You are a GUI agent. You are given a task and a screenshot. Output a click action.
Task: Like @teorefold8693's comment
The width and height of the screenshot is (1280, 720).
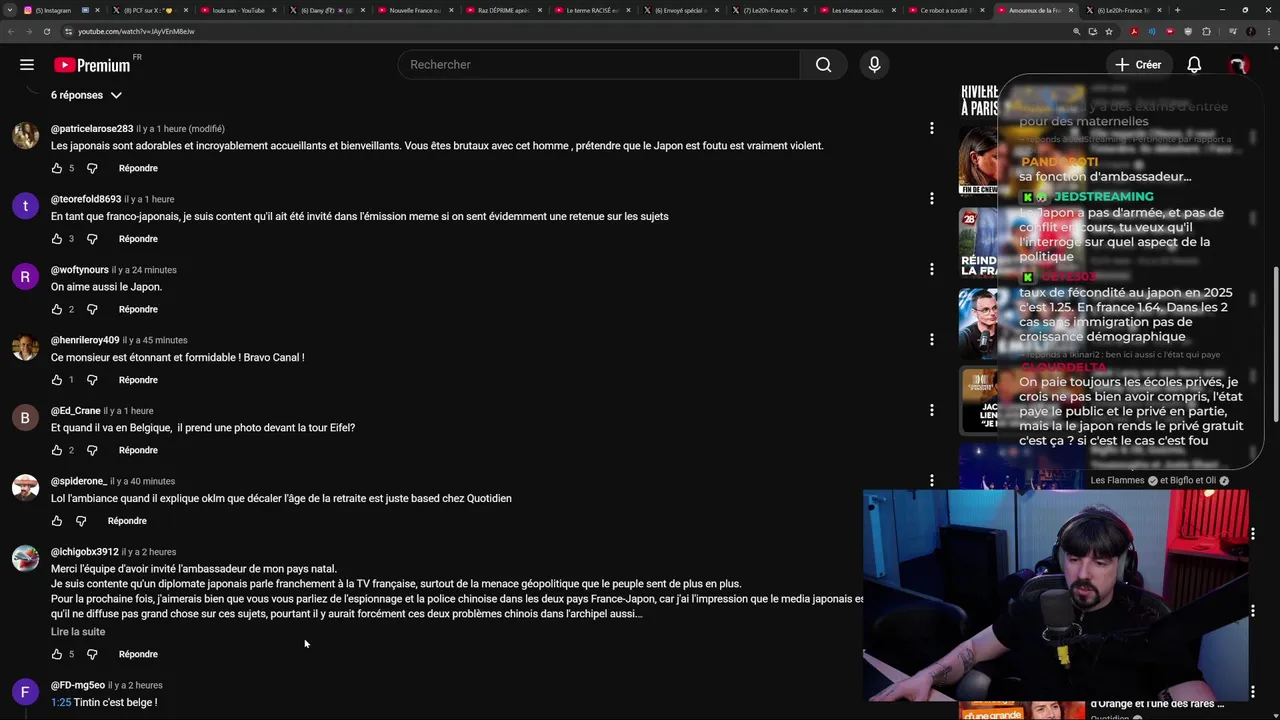point(57,239)
